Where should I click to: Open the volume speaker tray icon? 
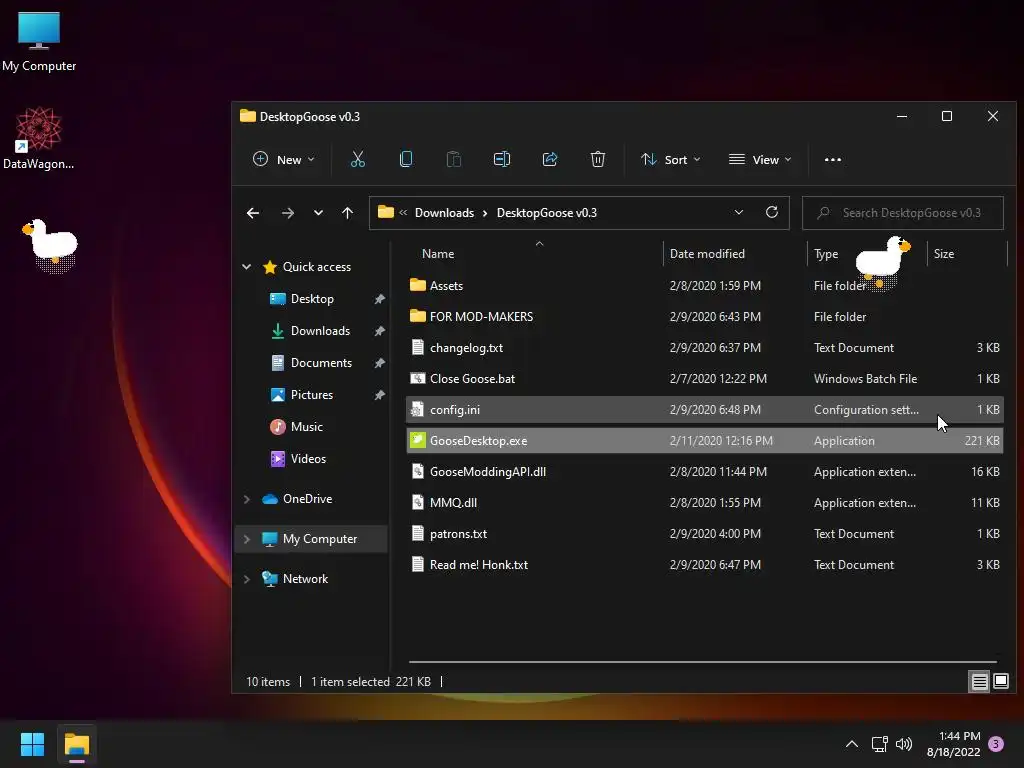[x=904, y=744]
